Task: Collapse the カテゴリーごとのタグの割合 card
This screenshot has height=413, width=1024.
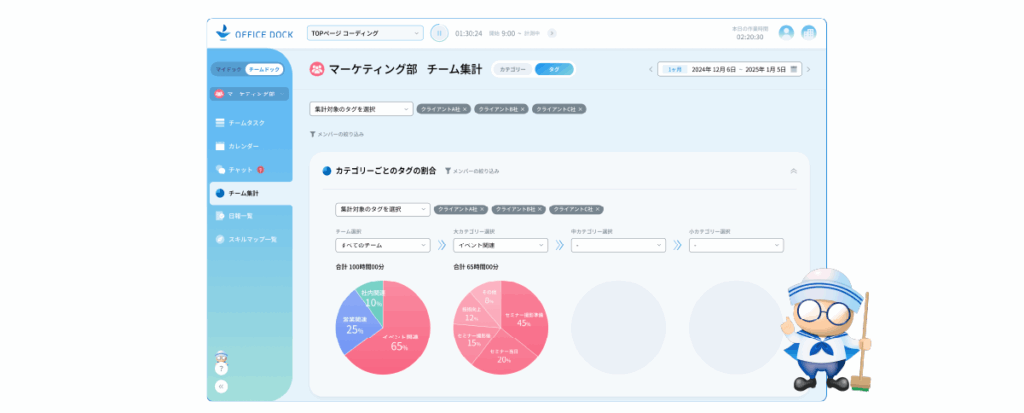Action: click(793, 171)
